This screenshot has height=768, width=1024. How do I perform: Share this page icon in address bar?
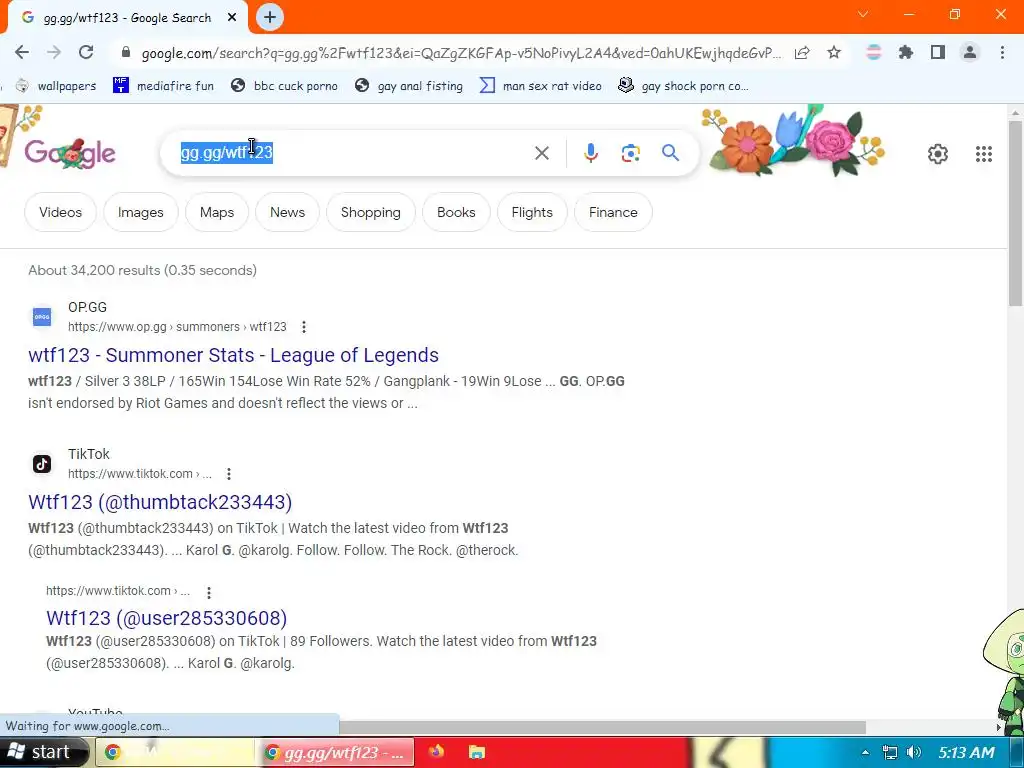(x=802, y=53)
